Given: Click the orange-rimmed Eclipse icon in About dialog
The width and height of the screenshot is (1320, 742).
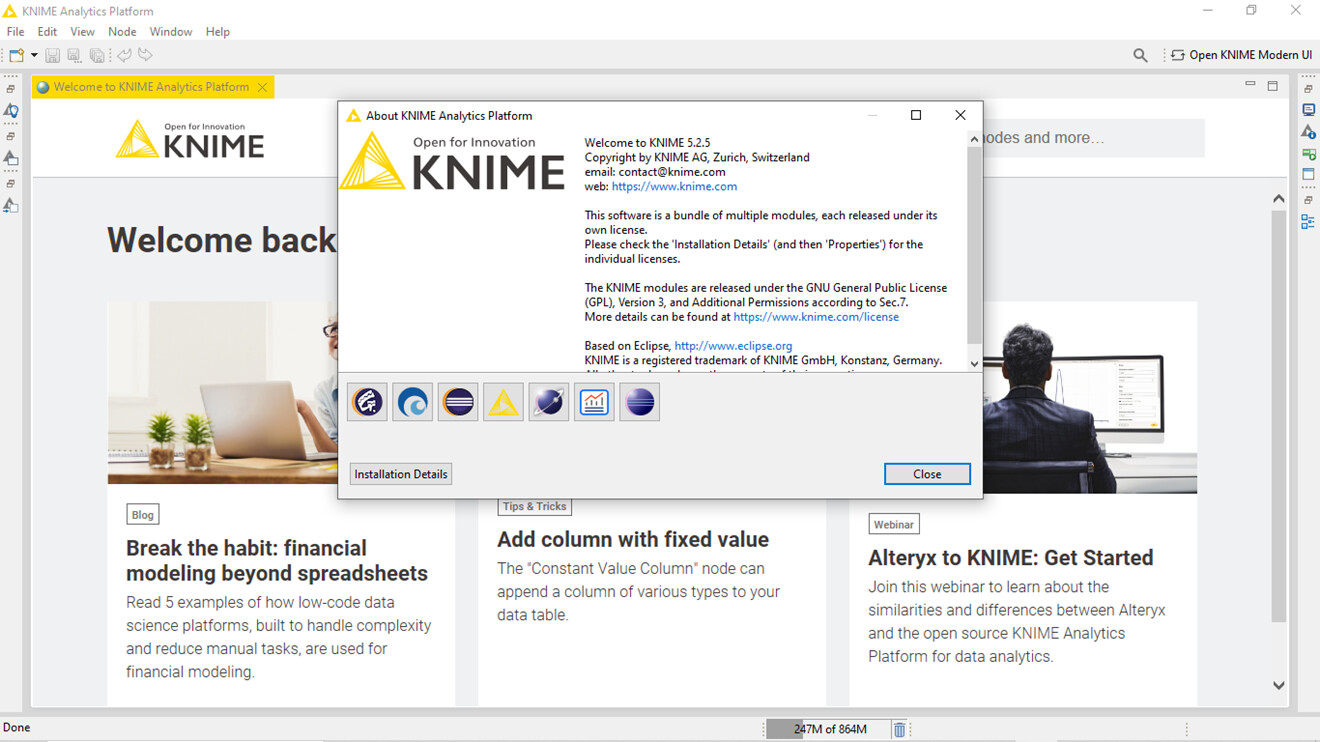Looking at the screenshot, I should [x=458, y=402].
